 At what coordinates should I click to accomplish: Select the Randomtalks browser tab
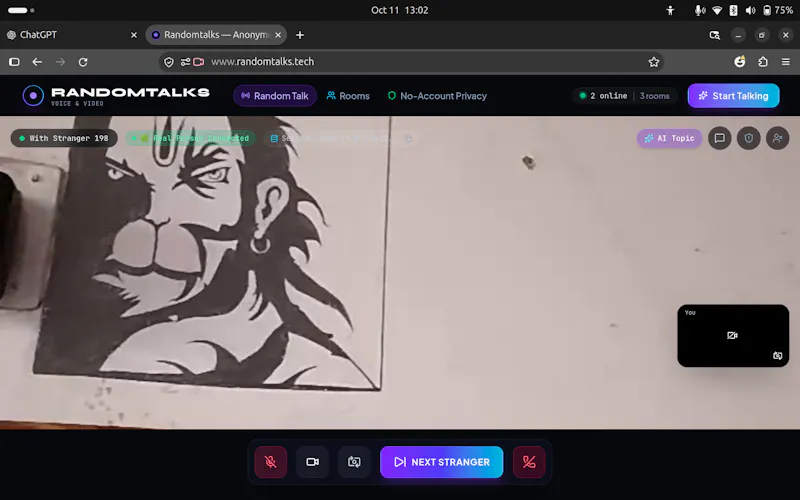[x=216, y=35]
